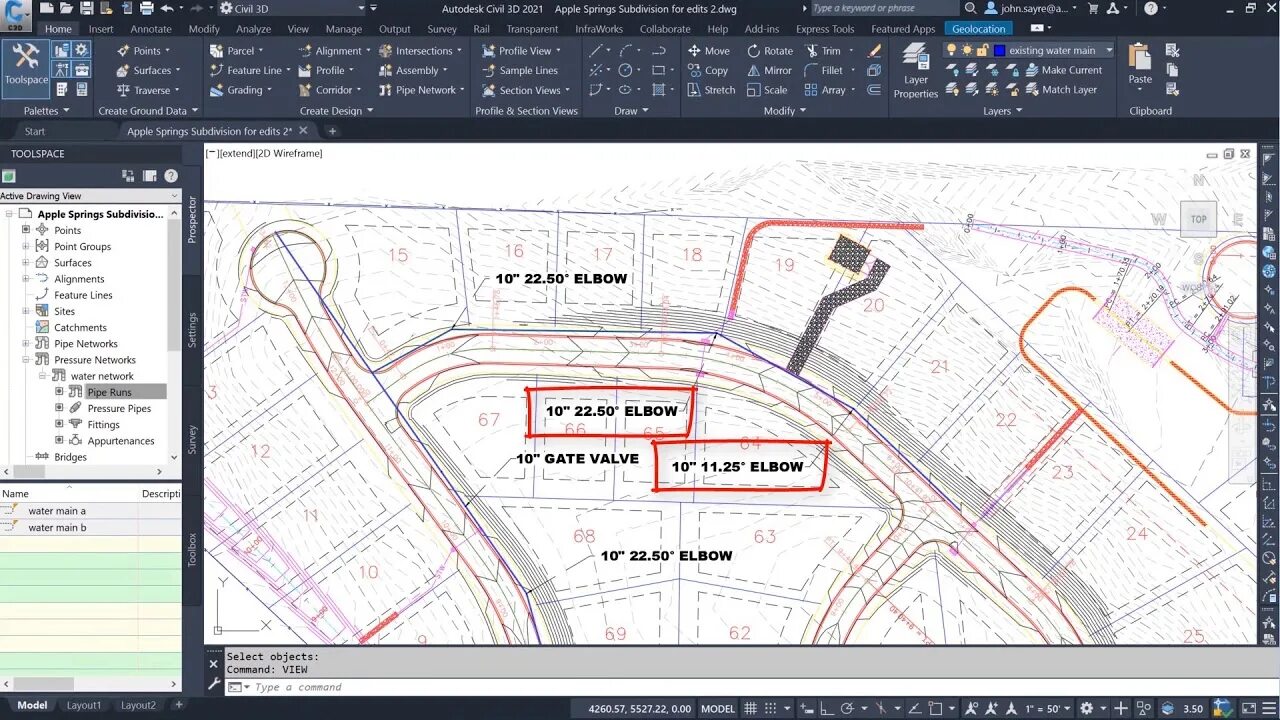Open the Active Drawing View dropdown
Screen dimensions: 1280x720
(x=90, y=196)
